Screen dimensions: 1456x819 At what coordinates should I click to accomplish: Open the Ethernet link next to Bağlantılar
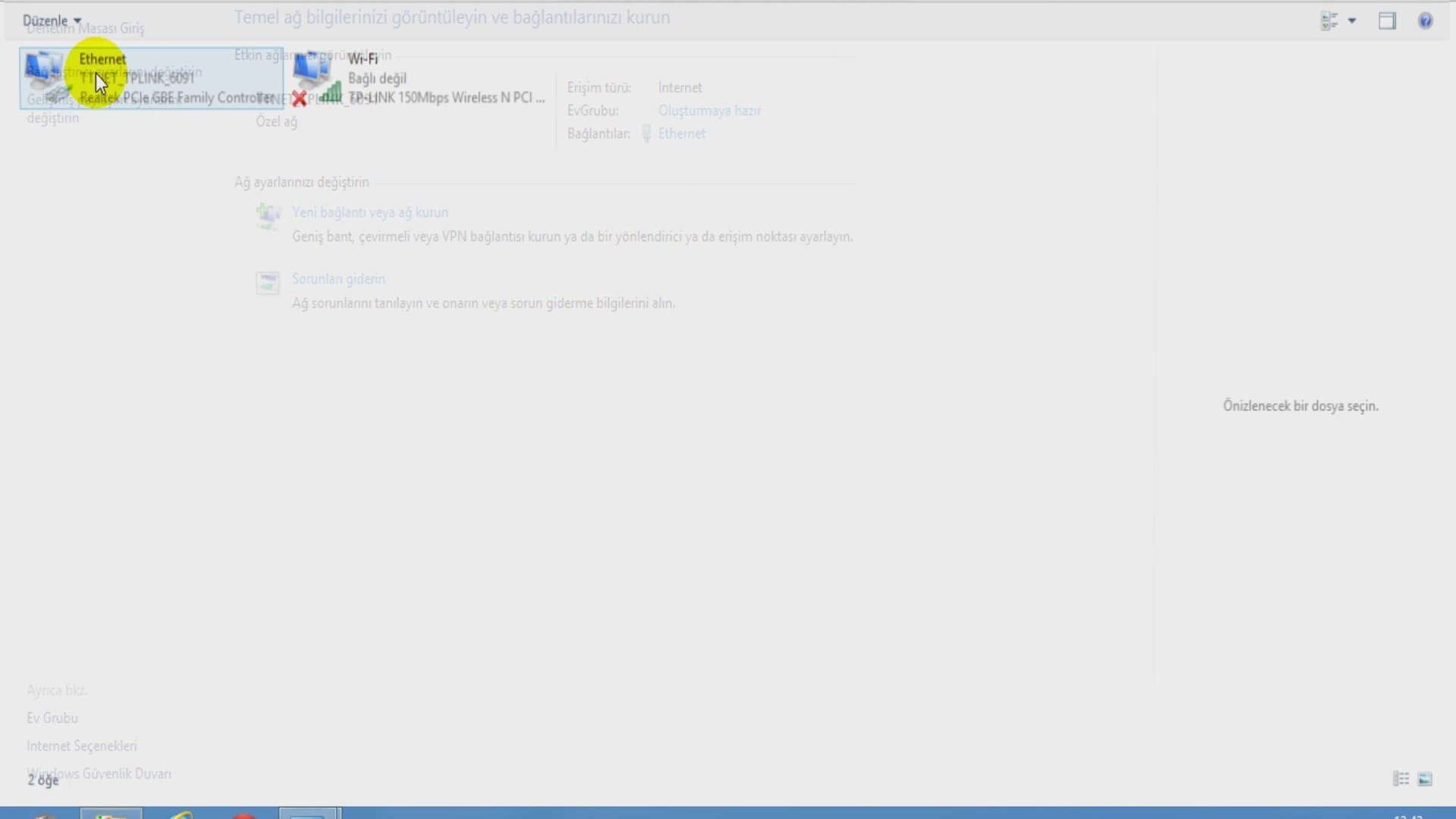(x=682, y=133)
